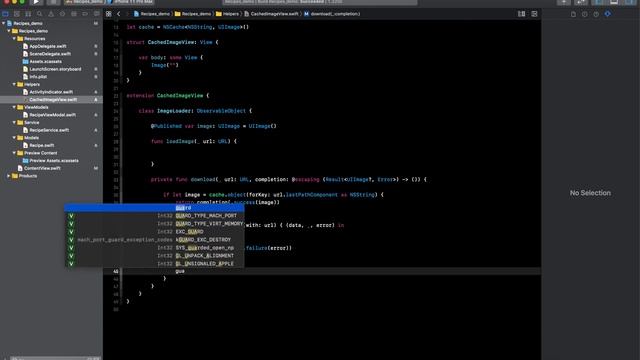Toggle the debug area visibility
The image size is (640, 360).
click(x=614, y=2)
